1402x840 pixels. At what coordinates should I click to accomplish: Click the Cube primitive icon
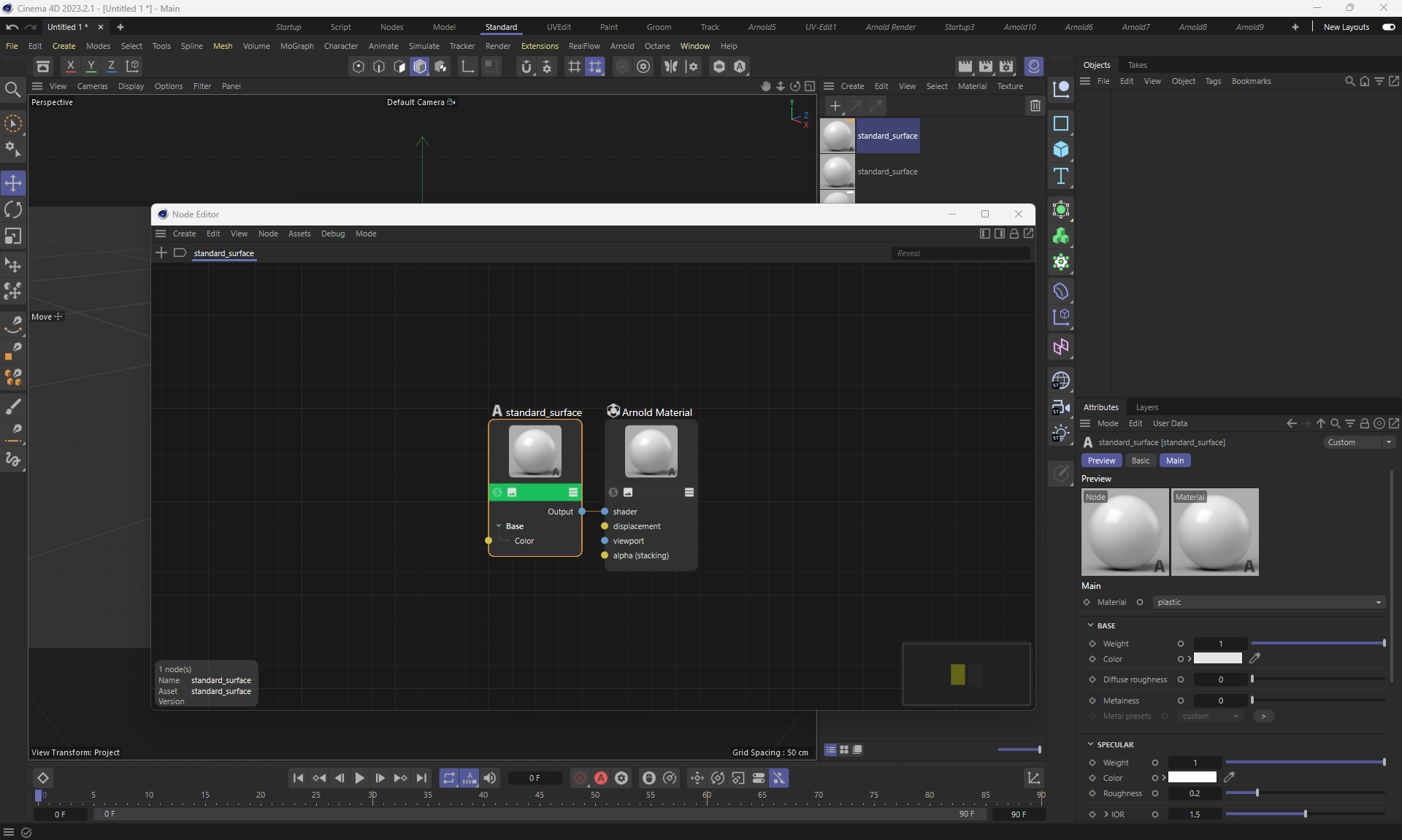click(x=1061, y=150)
